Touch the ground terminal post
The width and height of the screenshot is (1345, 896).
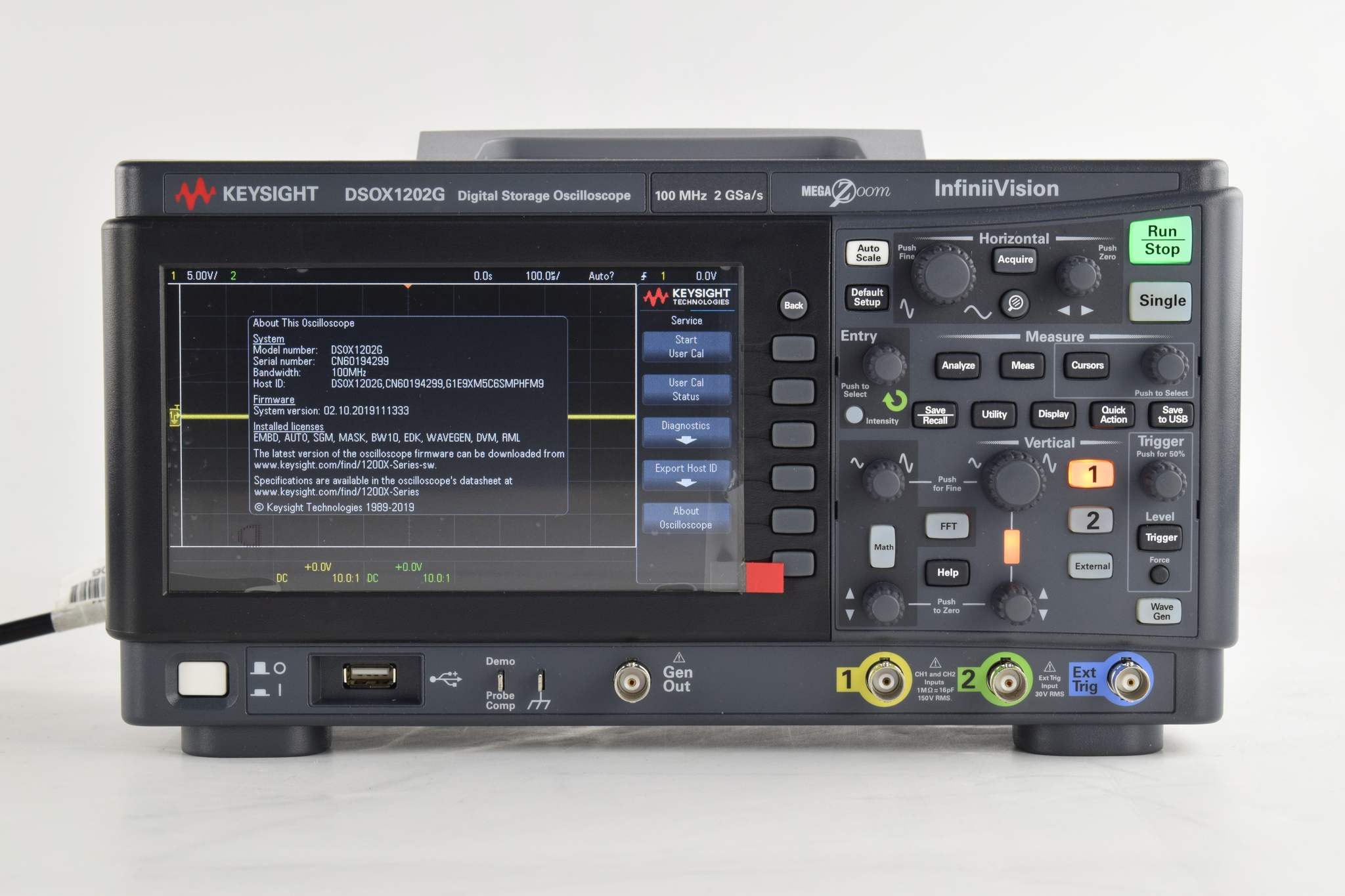click(x=540, y=681)
